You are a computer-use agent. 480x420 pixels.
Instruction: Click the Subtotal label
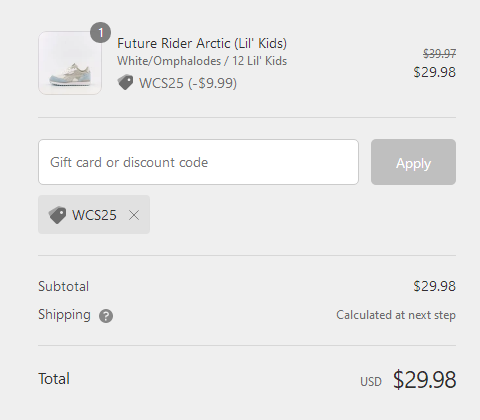click(x=64, y=286)
